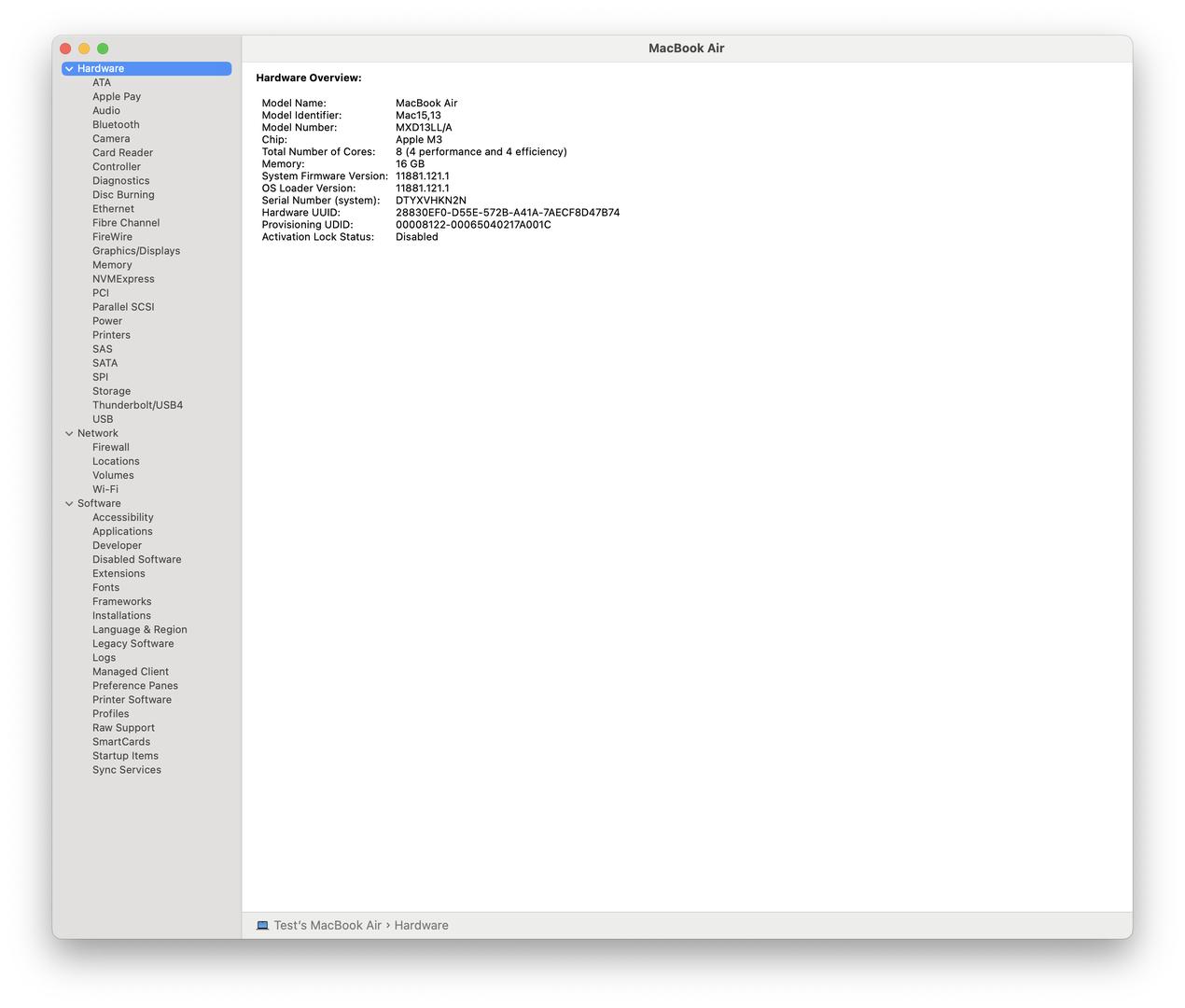Image resolution: width=1185 pixels, height=1008 pixels.
Task: Show installed Applications list
Action: (x=122, y=532)
